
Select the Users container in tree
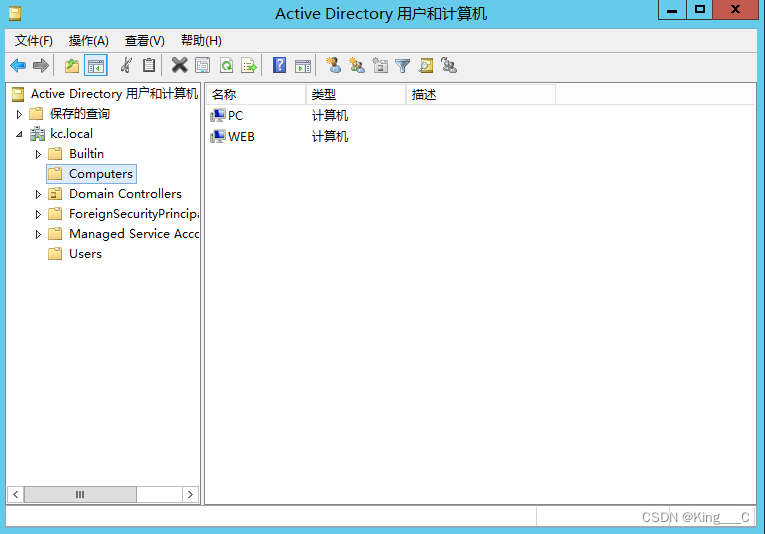pos(85,254)
